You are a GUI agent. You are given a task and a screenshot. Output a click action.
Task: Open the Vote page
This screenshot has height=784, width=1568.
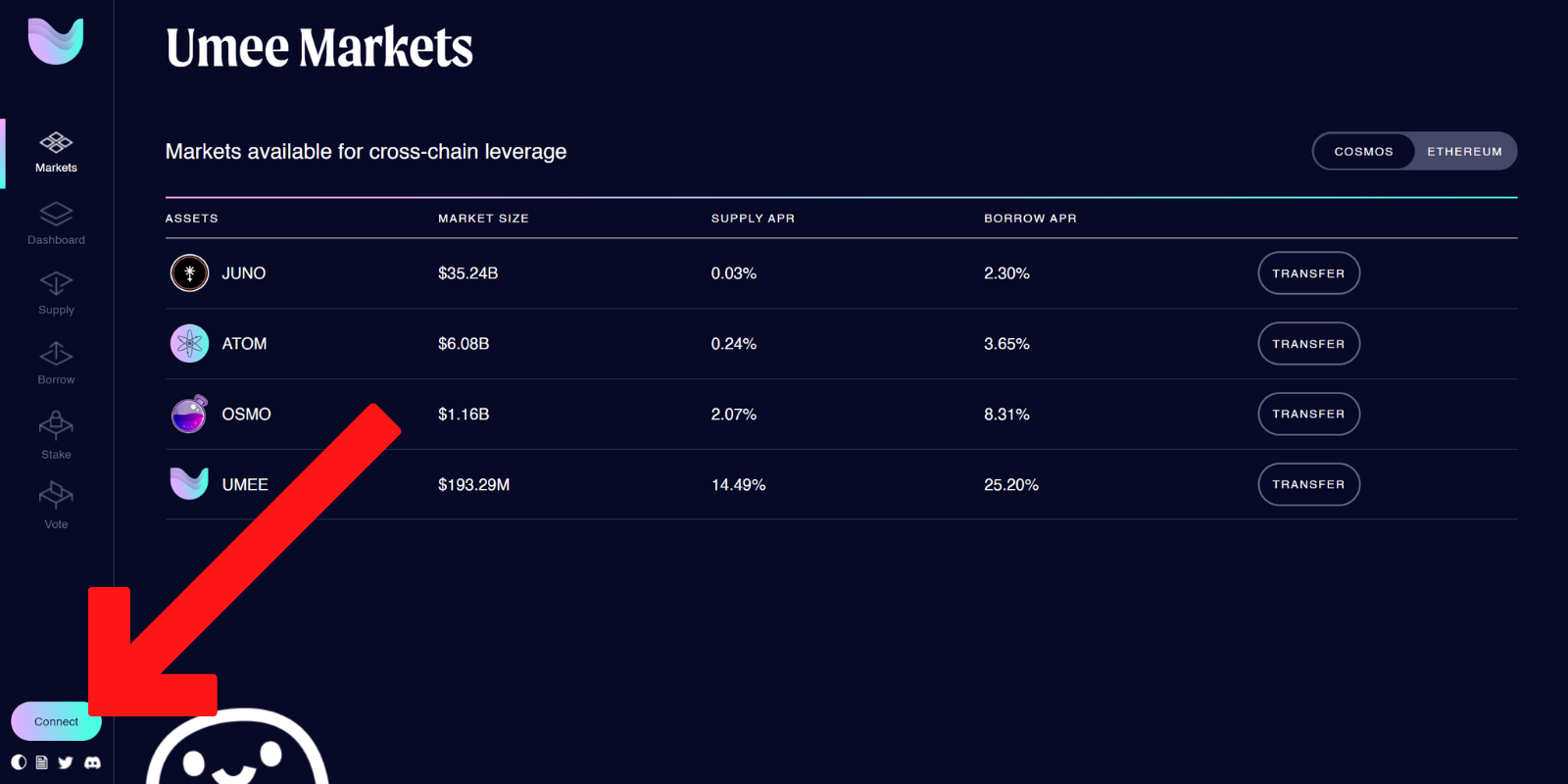(x=56, y=505)
